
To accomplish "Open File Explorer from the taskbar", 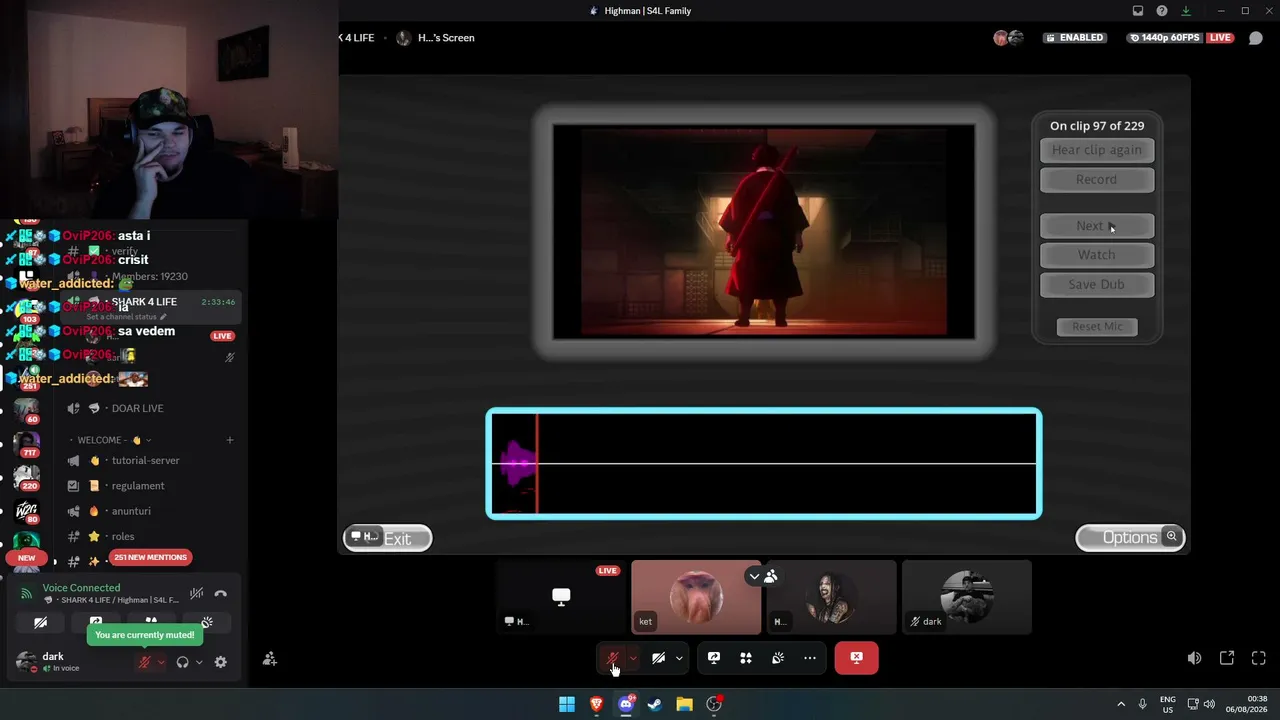I will tap(685, 704).
